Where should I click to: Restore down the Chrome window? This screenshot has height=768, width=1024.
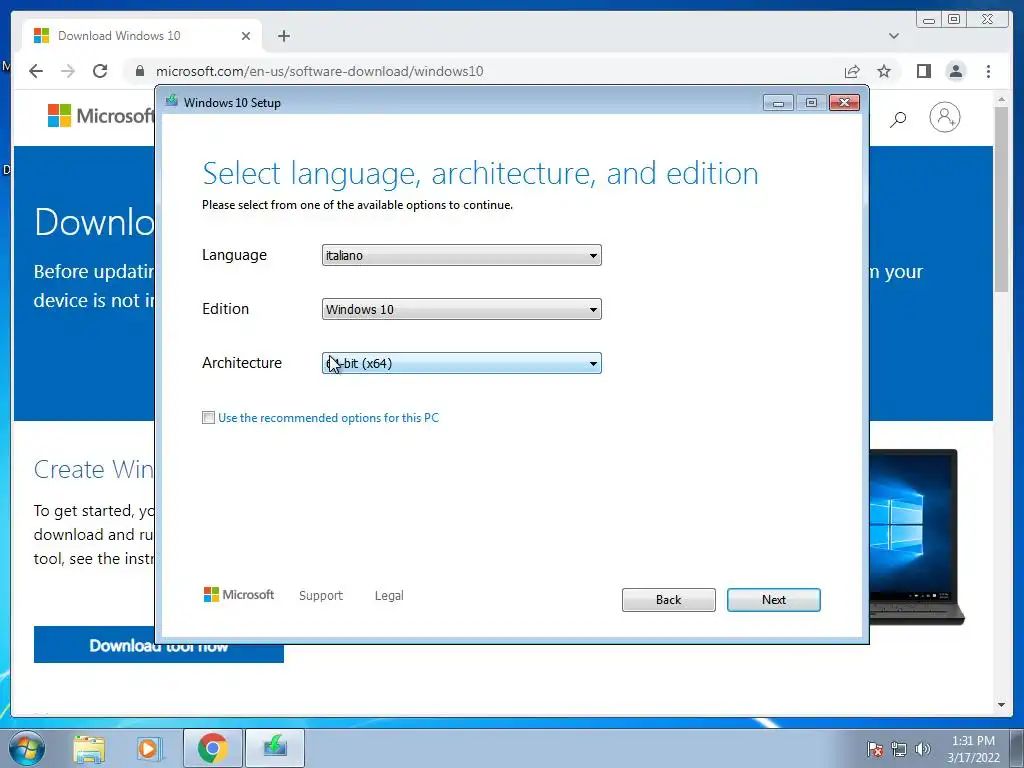click(954, 20)
